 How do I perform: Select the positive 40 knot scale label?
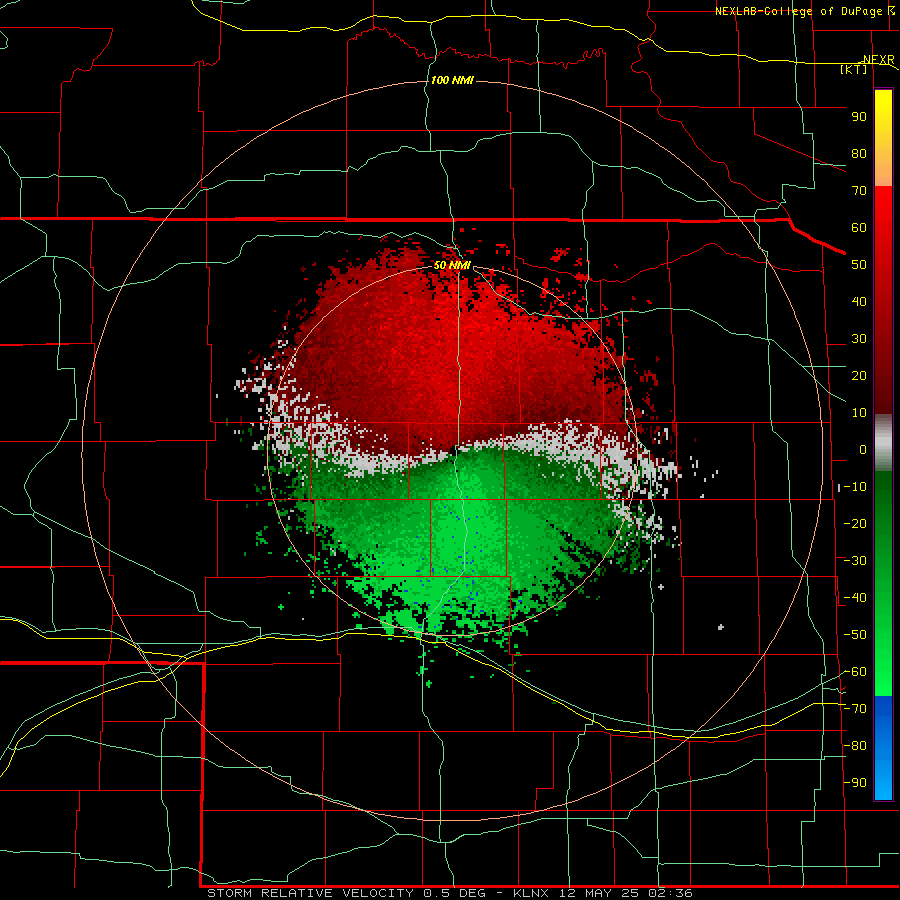pyautogui.click(x=859, y=301)
